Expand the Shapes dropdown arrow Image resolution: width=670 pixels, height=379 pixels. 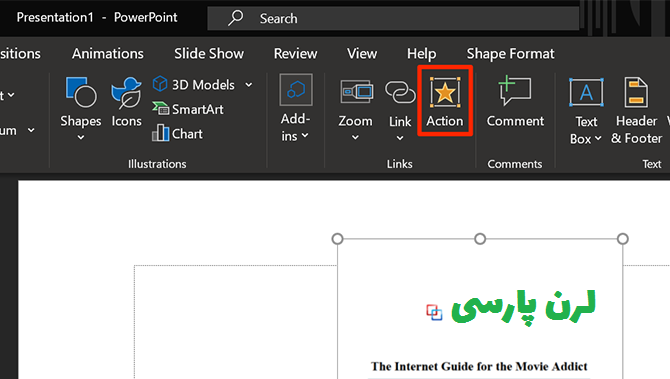[x=81, y=138]
